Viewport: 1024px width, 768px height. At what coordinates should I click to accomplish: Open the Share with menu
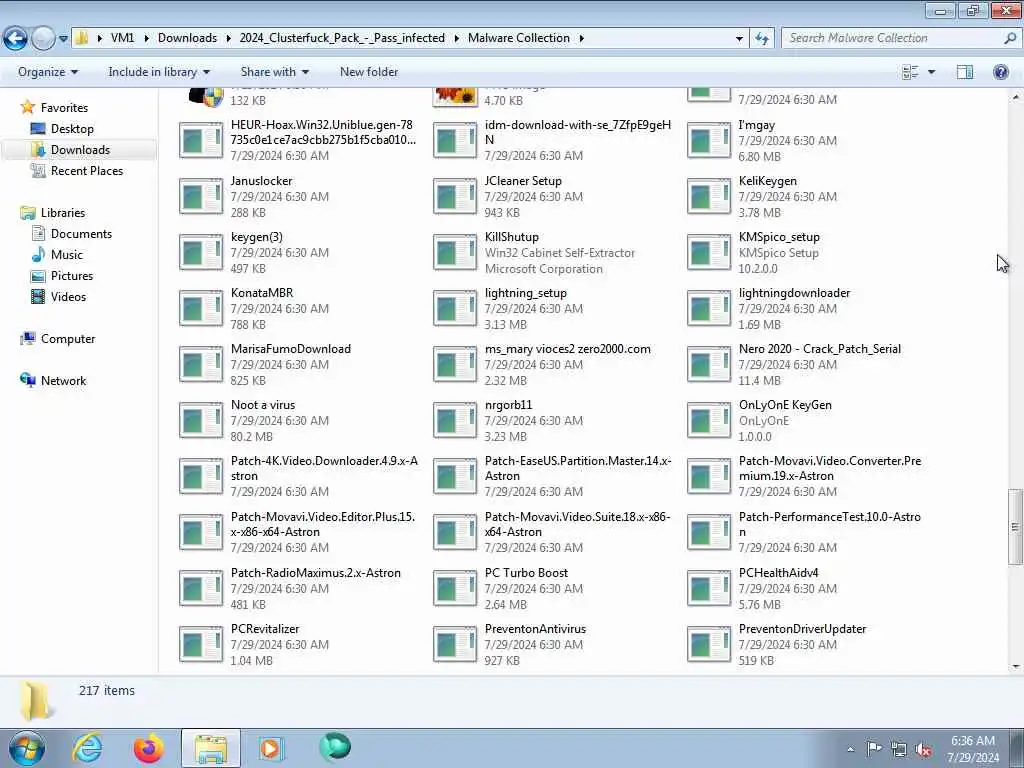pos(274,72)
